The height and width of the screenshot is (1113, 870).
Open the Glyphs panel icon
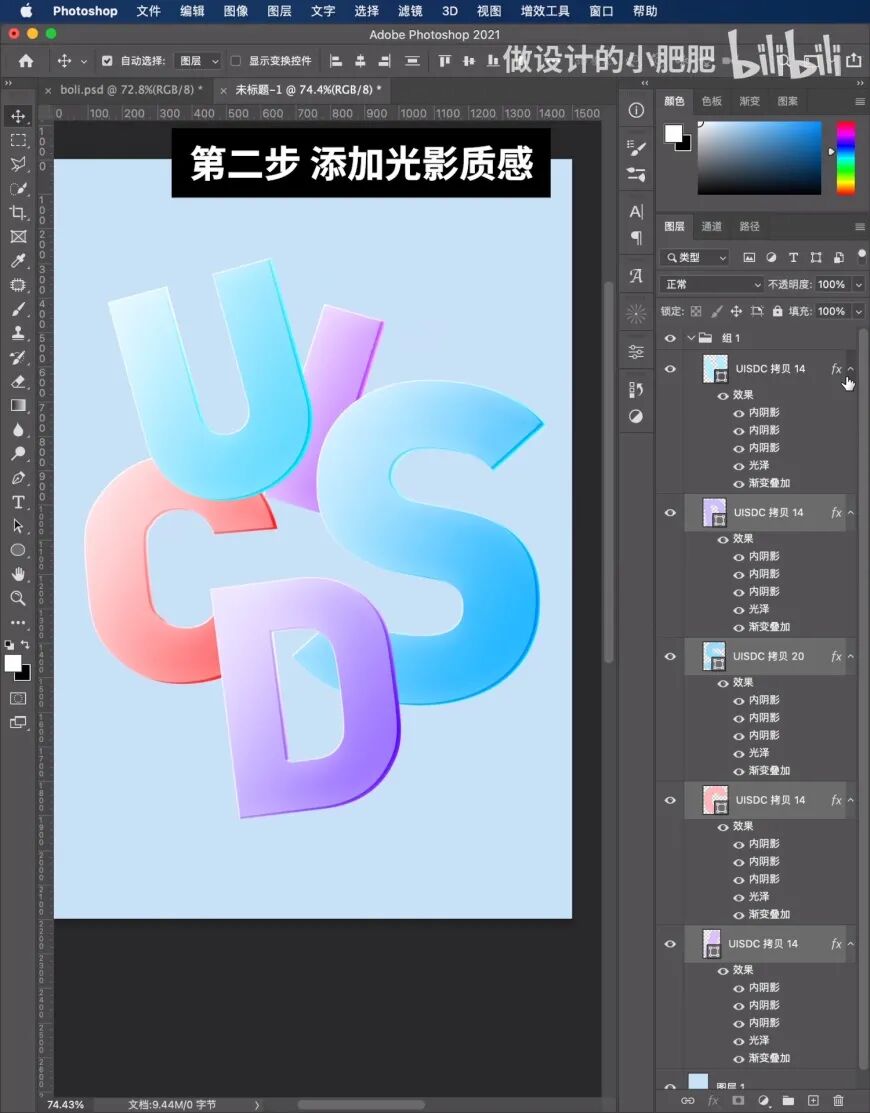(637, 275)
